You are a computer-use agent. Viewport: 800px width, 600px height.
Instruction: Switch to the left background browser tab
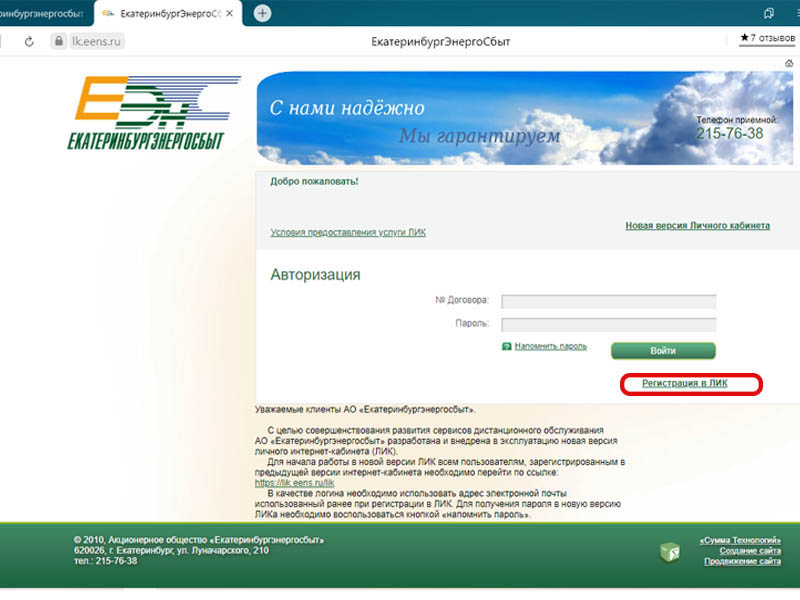[43, 14]
